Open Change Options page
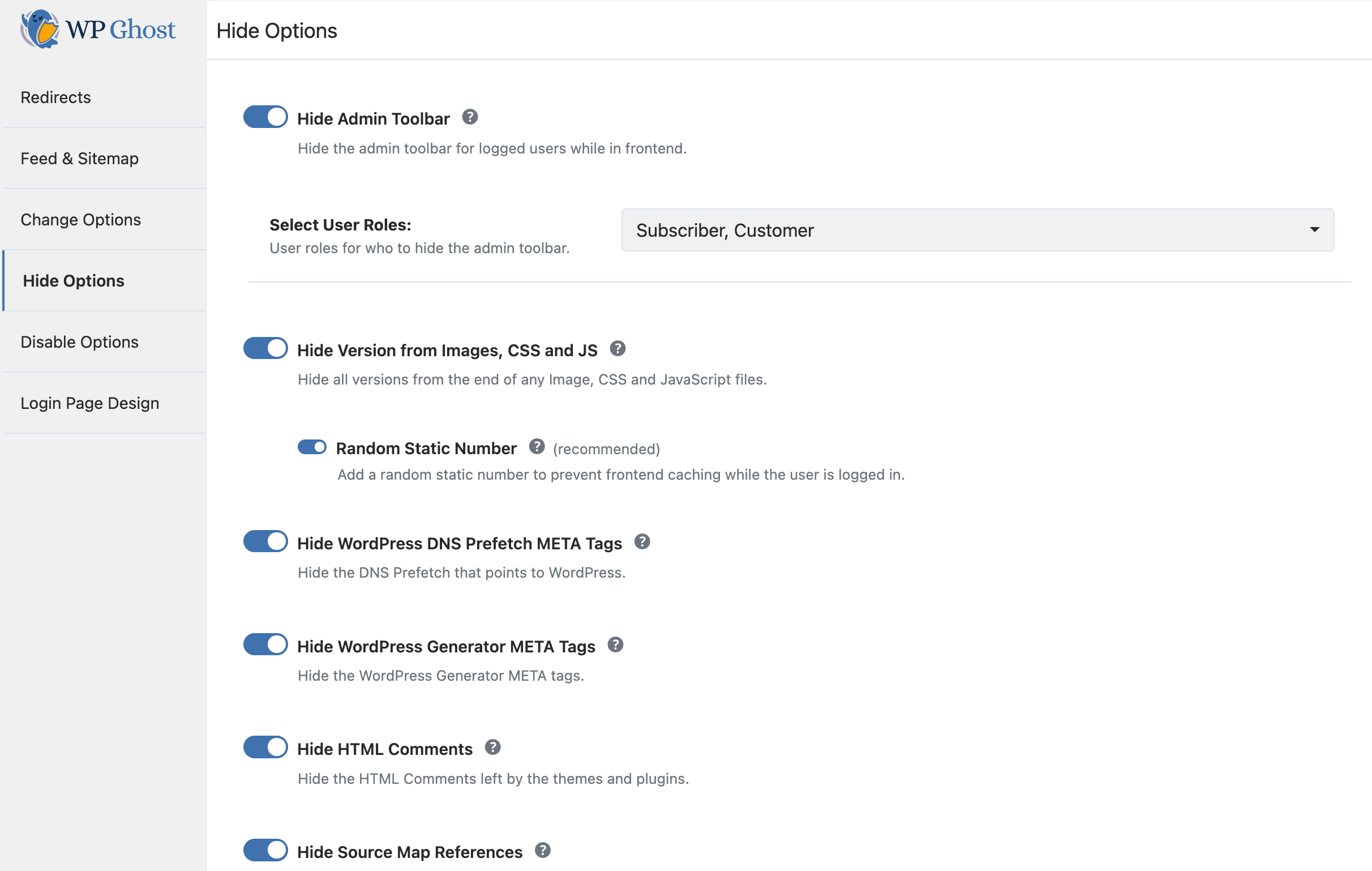1372x871 pixels. coord(81,220)
